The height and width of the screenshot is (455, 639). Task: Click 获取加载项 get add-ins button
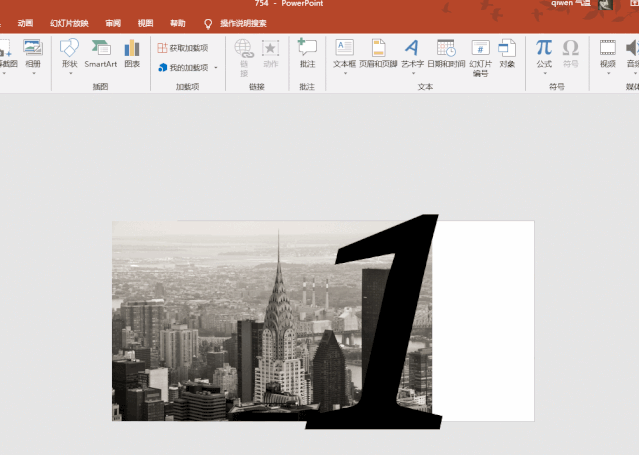[183, 47]
